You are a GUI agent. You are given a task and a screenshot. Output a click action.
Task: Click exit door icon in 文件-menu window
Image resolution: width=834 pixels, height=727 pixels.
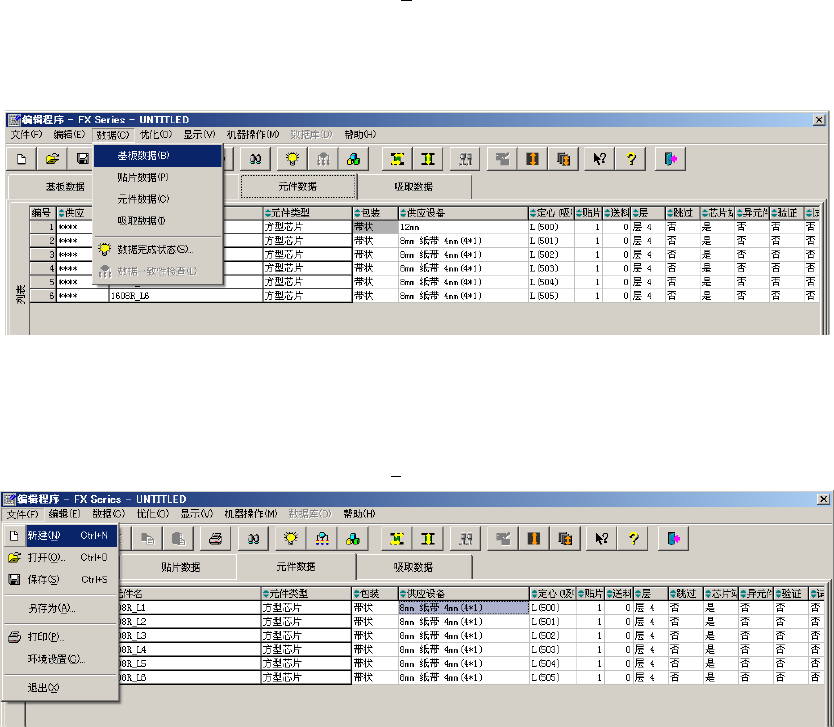(x=673, y=539)
